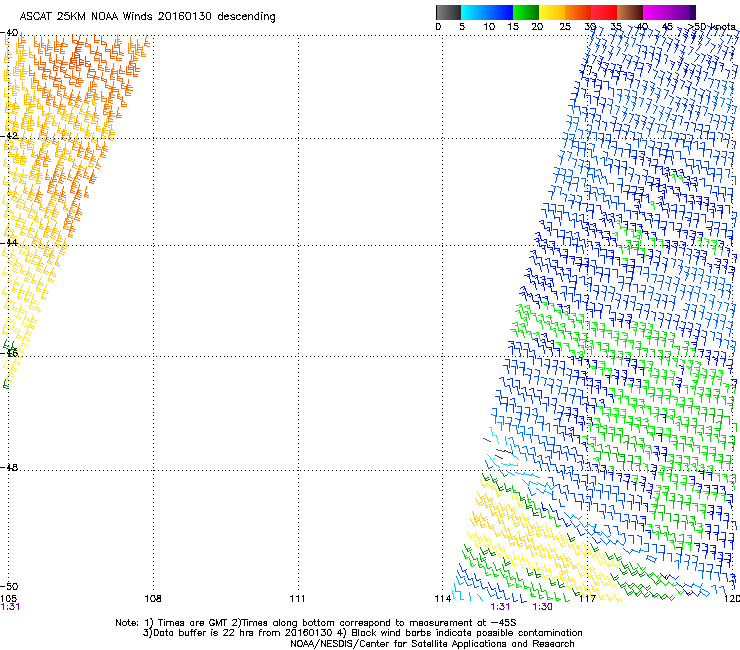
Task: Click the '-42' latitude label
Action: coord(9,136)
